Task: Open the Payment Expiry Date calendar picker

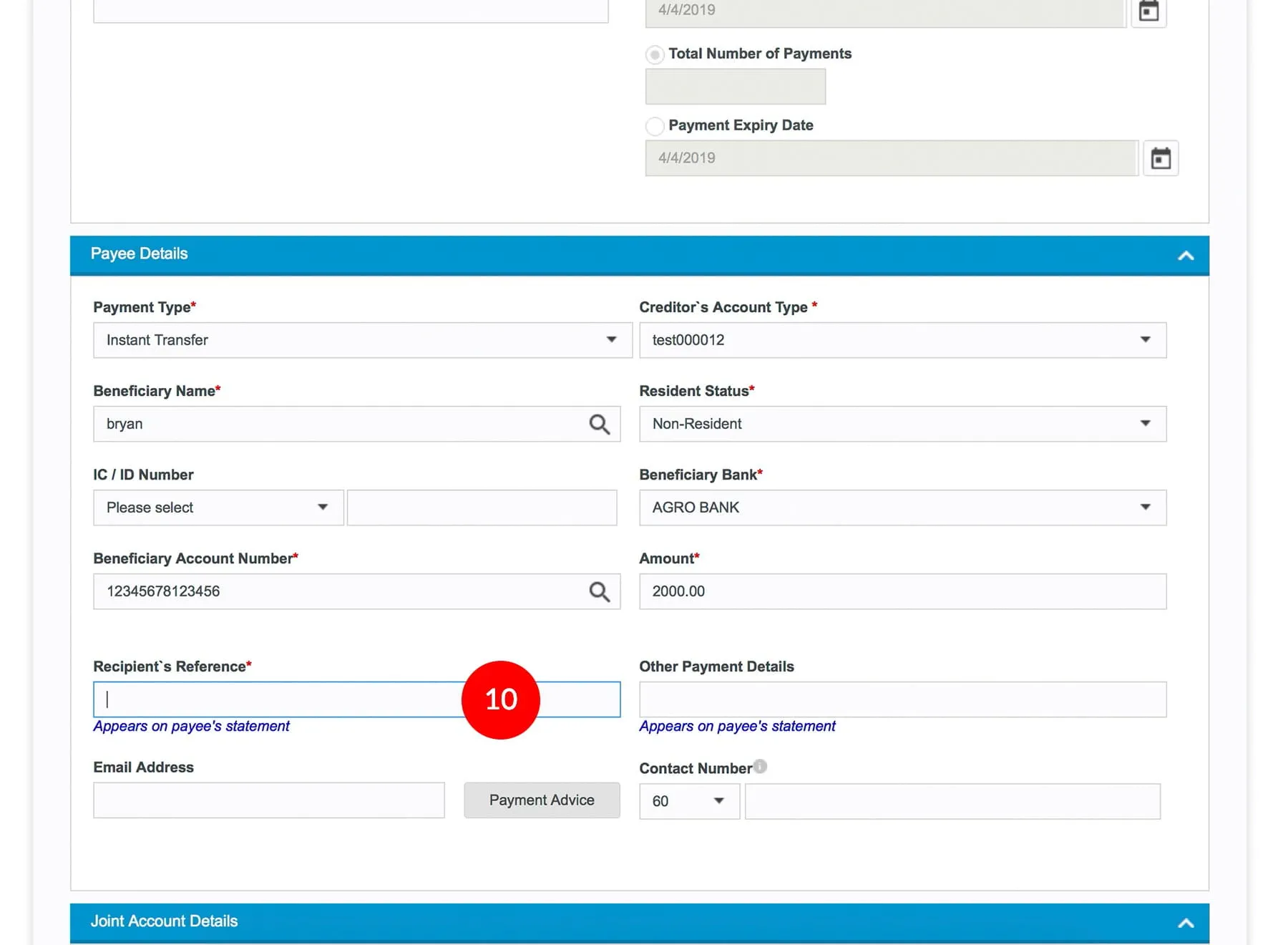Action: pos(1160,158)
